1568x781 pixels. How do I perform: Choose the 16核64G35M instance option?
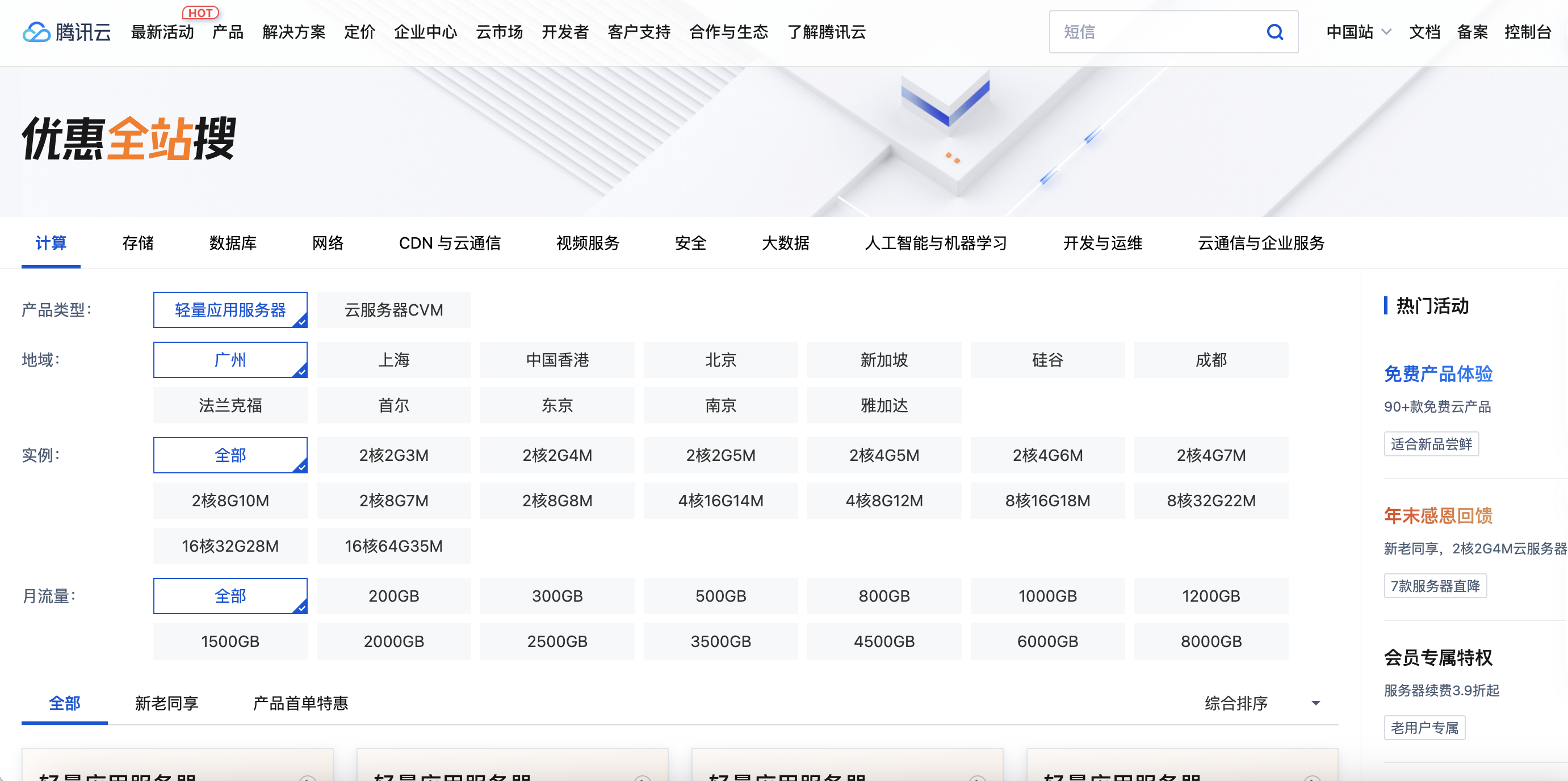click(x=394, y=546)
